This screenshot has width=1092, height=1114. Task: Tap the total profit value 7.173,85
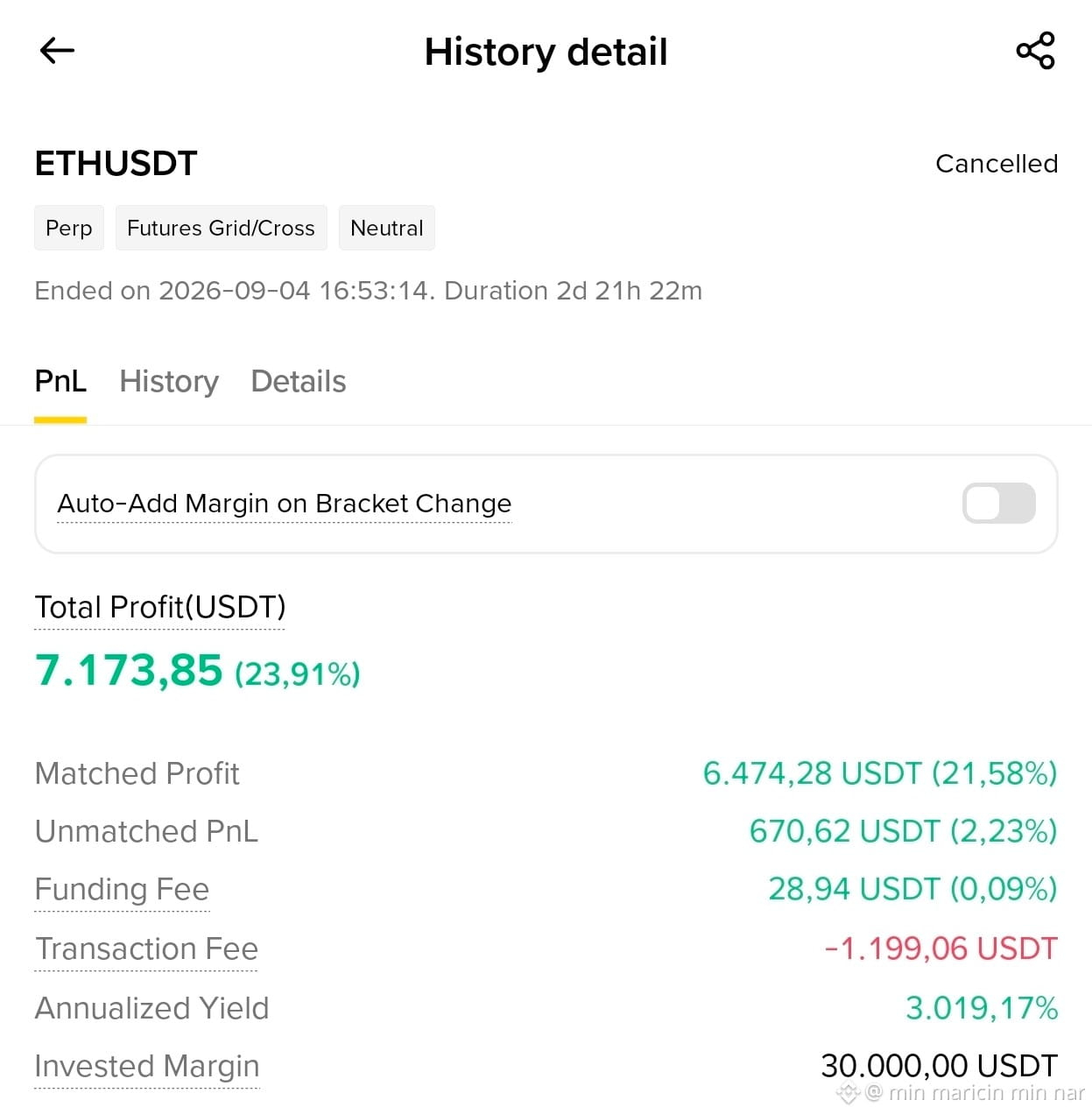tap(129, 671)
